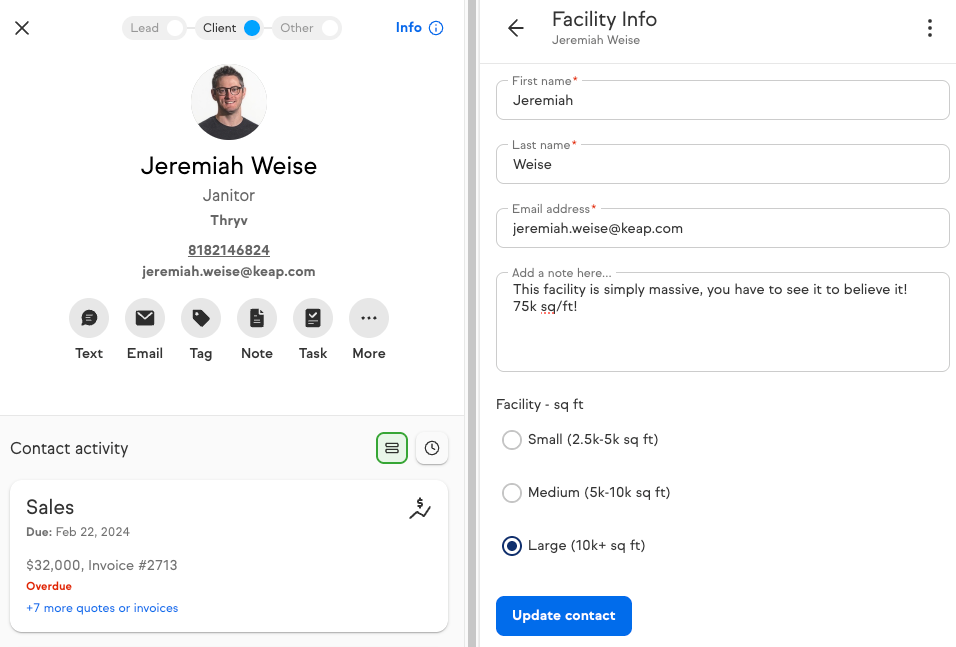956x647 pixels.
Task: Switch contact type to Lead
Action: click(154, 28)
